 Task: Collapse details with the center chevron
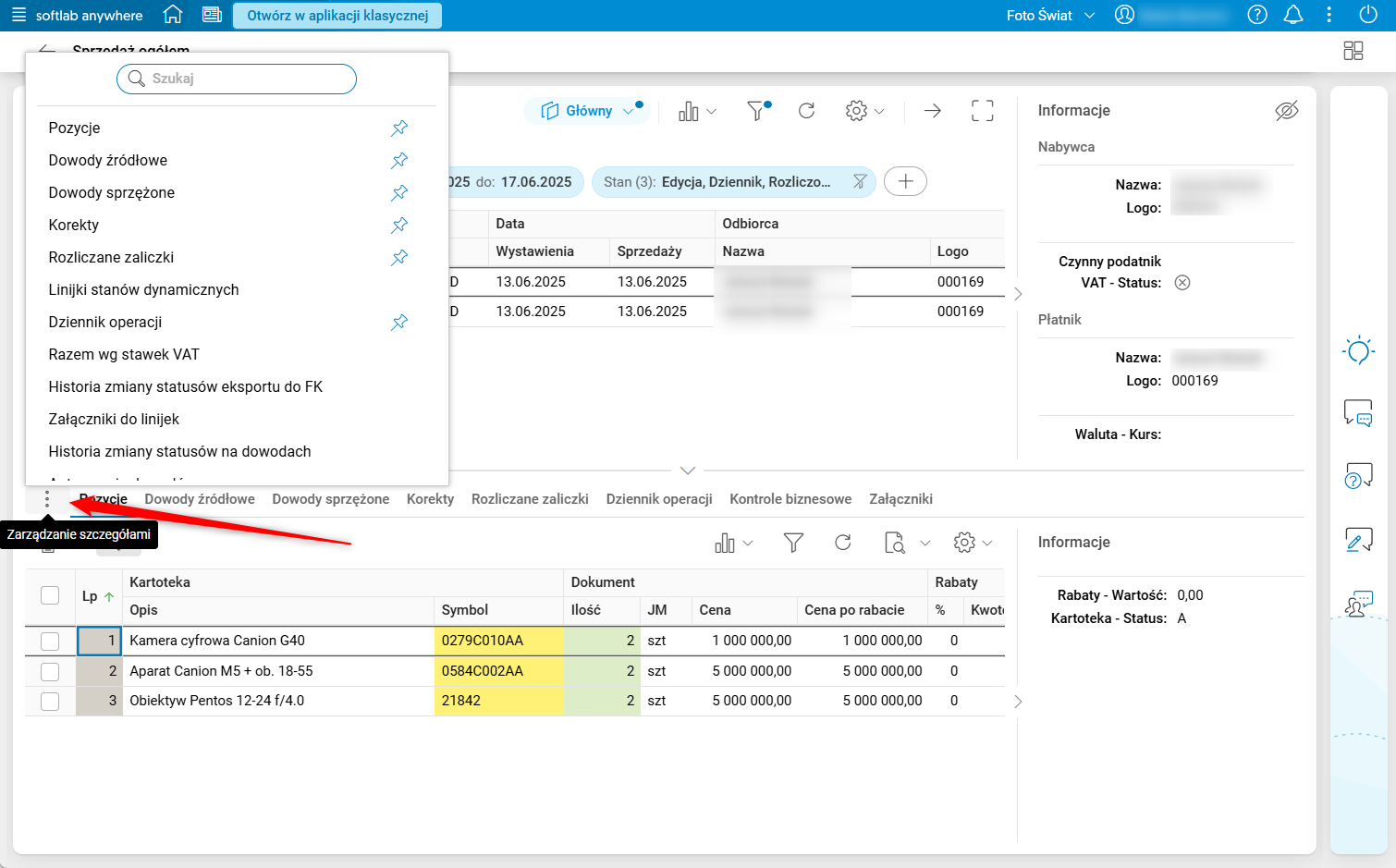click(x=688, y=471)
